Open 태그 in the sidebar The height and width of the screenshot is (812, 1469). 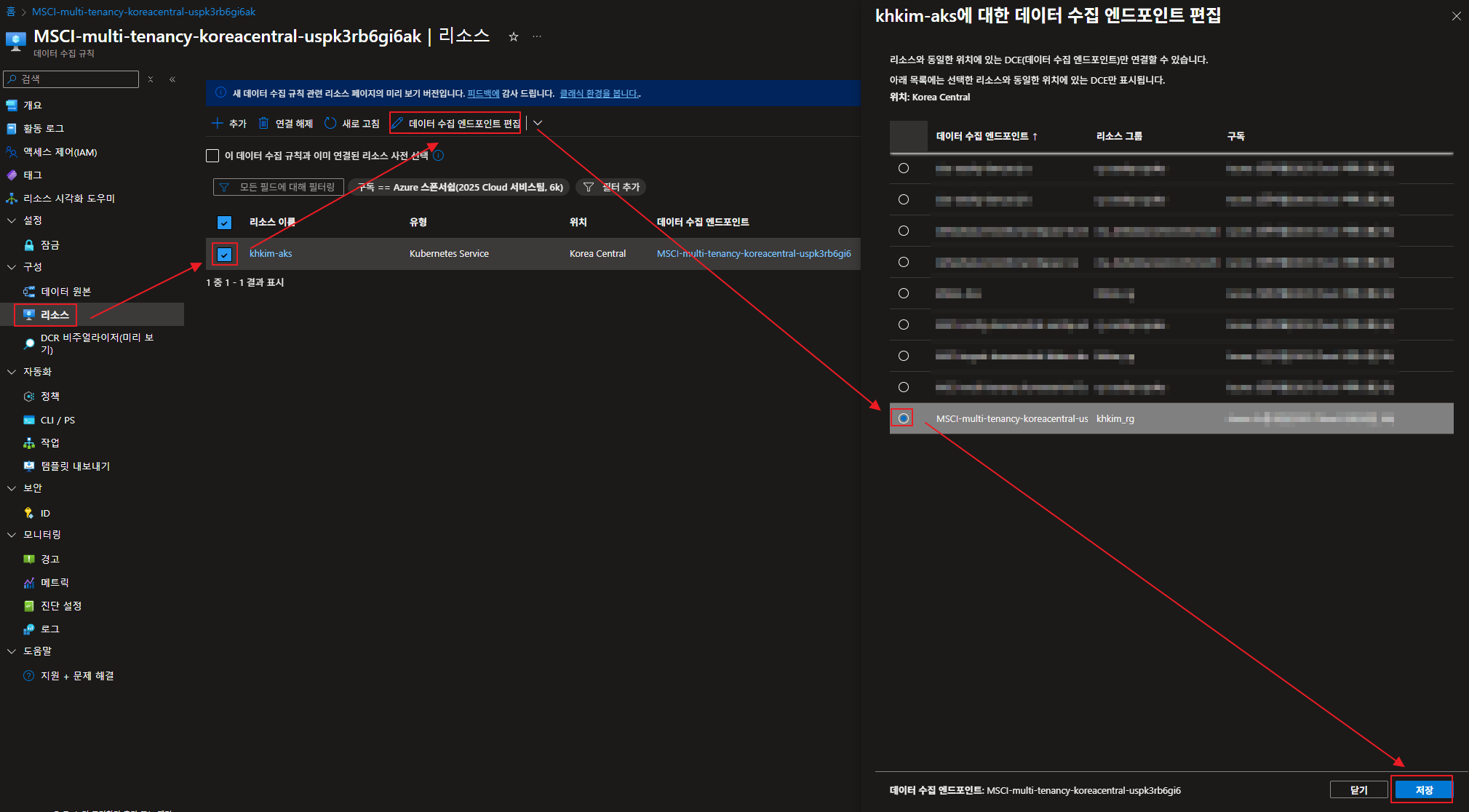tap(33, 175)
